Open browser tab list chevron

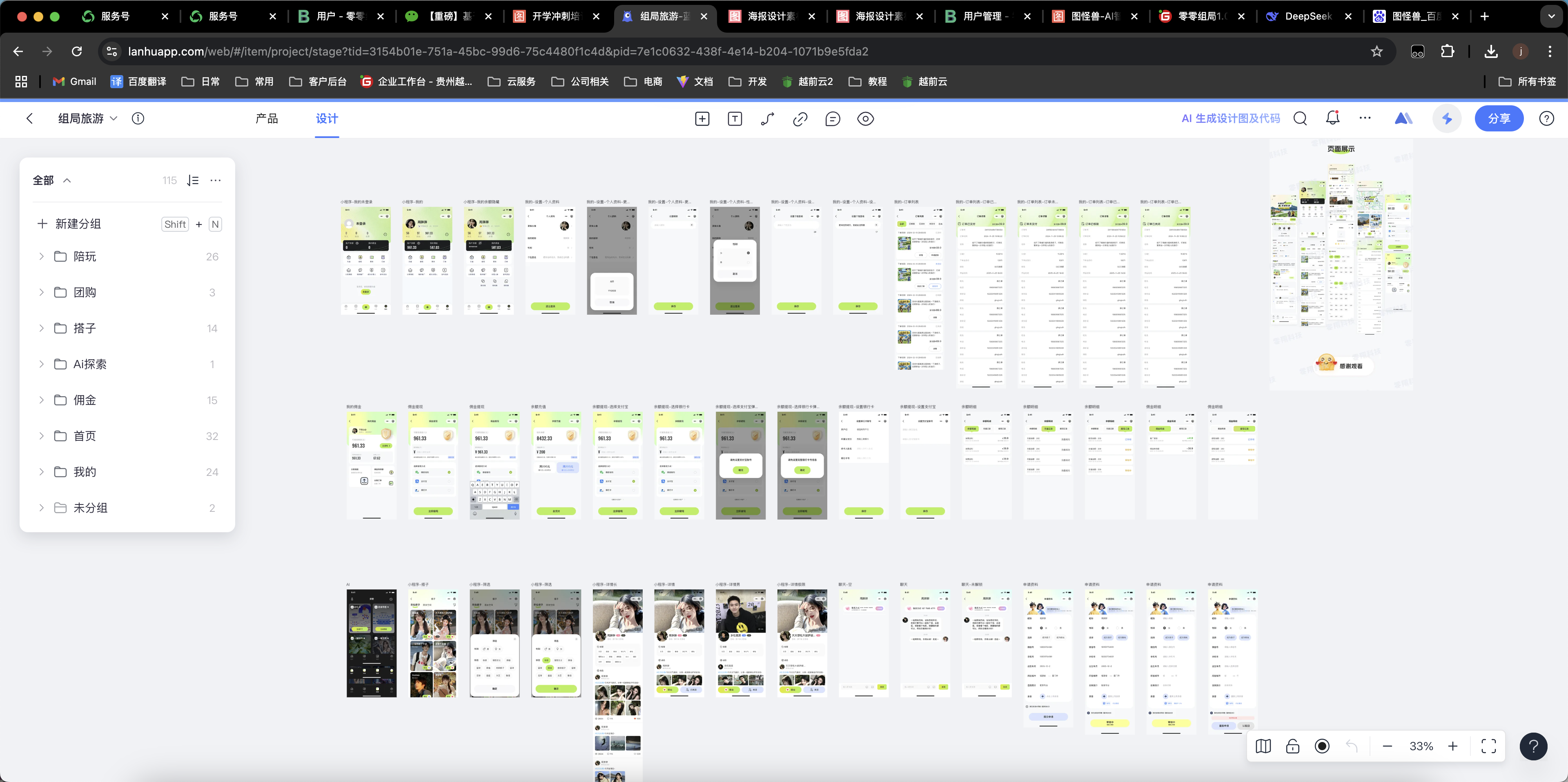[x=1551, y=16]
